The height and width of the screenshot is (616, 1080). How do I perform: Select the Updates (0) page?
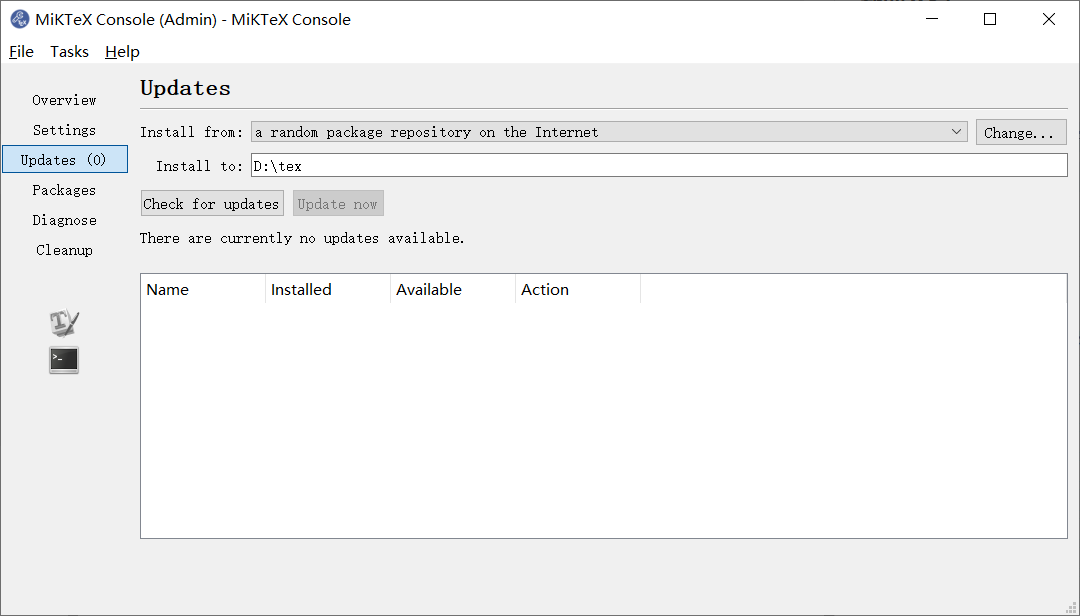65,159
